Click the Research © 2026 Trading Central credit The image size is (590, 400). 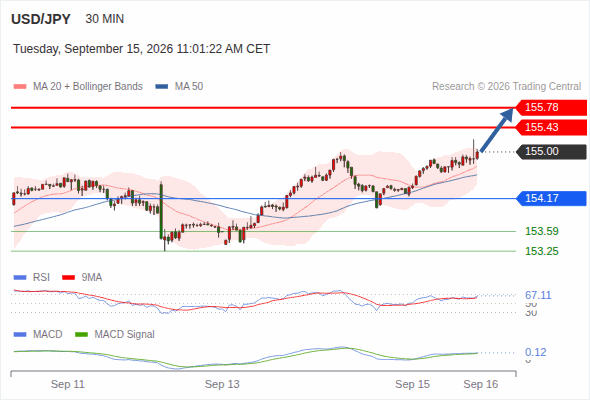pos(506,87)
